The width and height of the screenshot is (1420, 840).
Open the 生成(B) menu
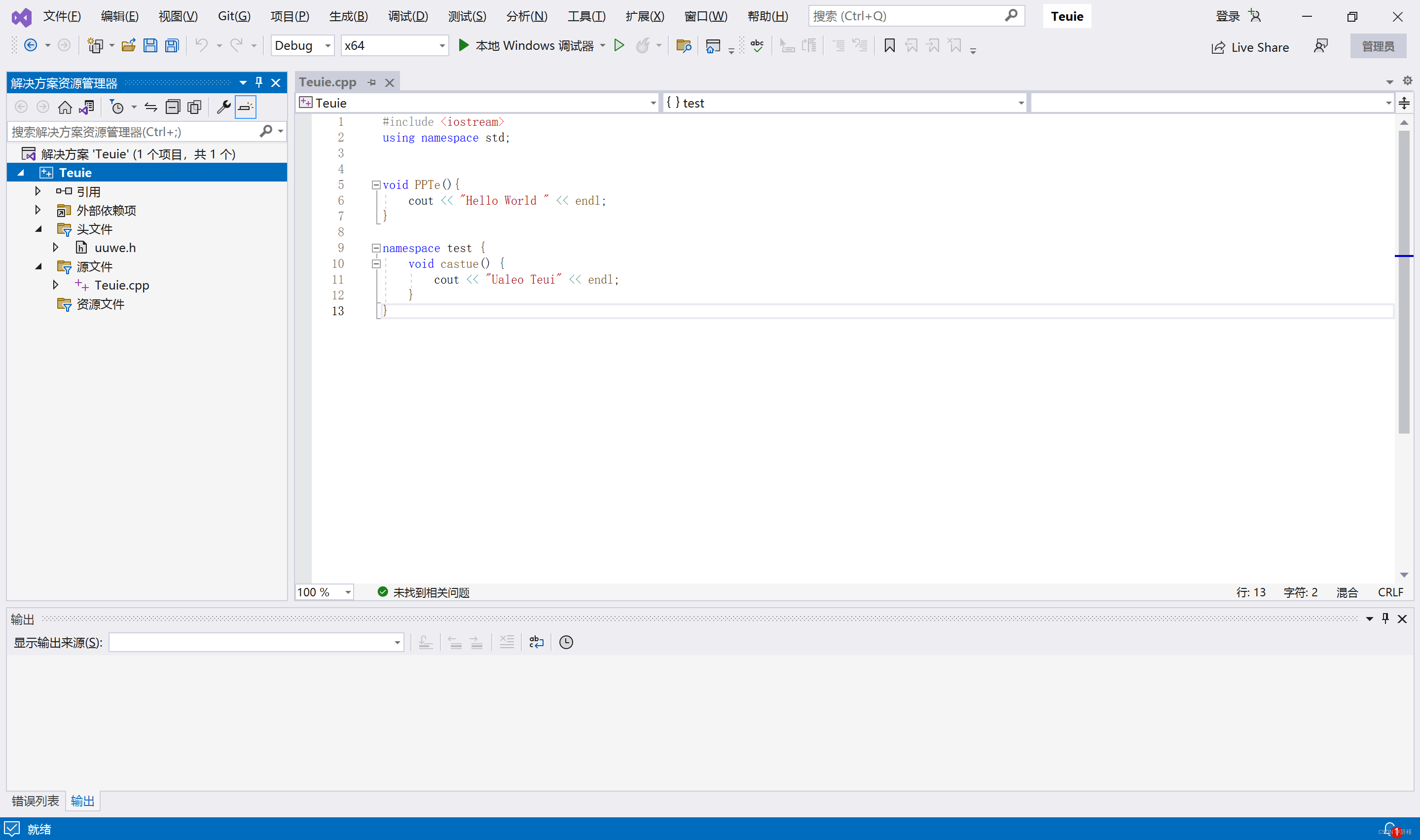pos(348,16)
